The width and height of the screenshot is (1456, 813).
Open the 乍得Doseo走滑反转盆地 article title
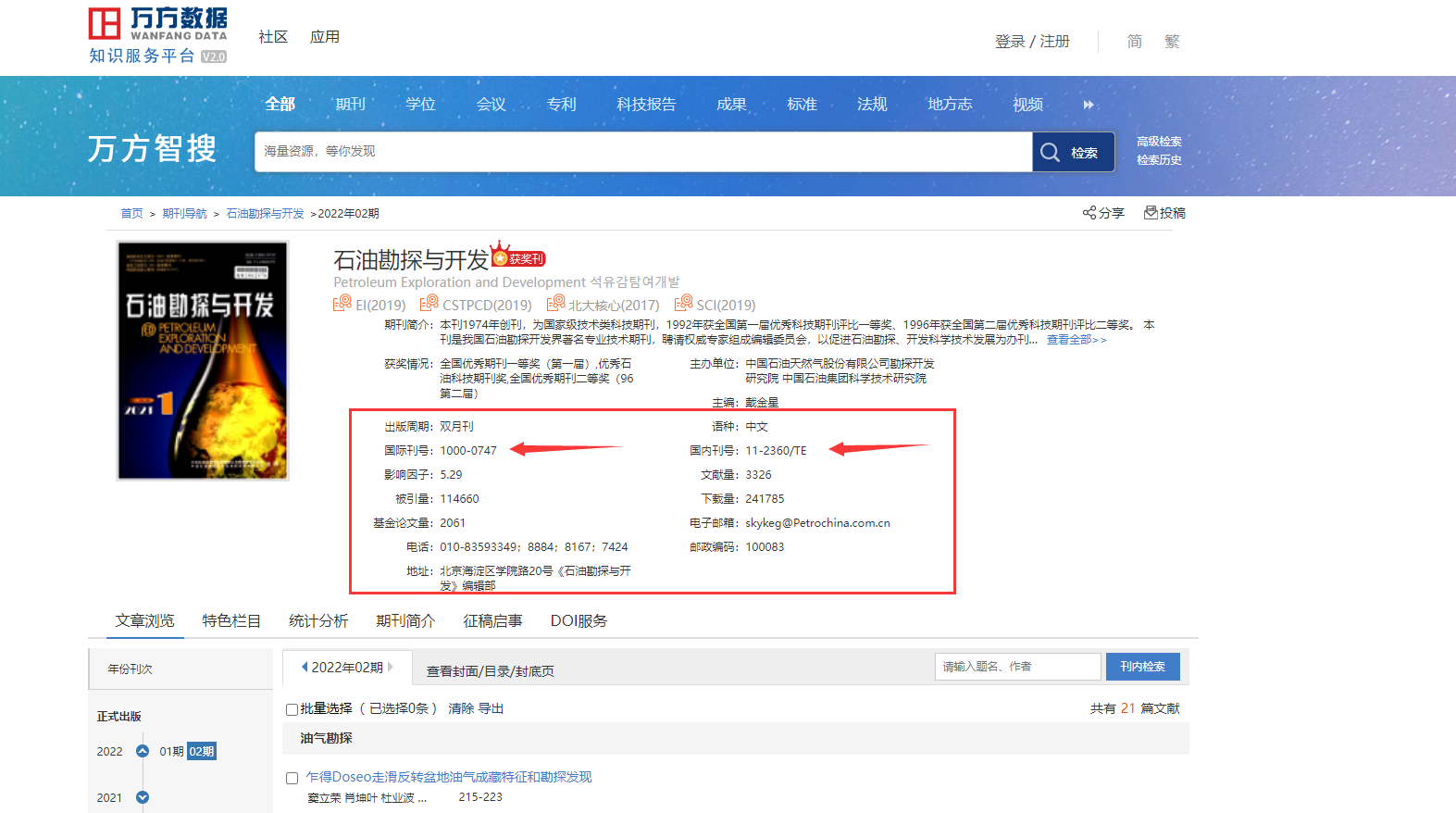tap(448, 777)
